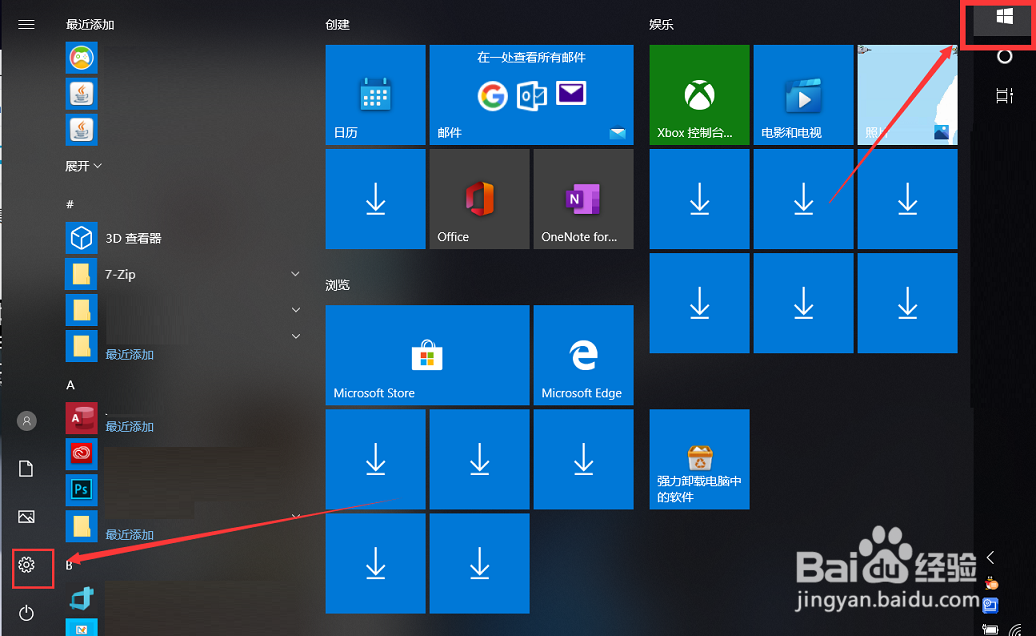Open the Pictures shortcut in Start rail
The width and height of the screenshot is (1036, 636).
26,516
